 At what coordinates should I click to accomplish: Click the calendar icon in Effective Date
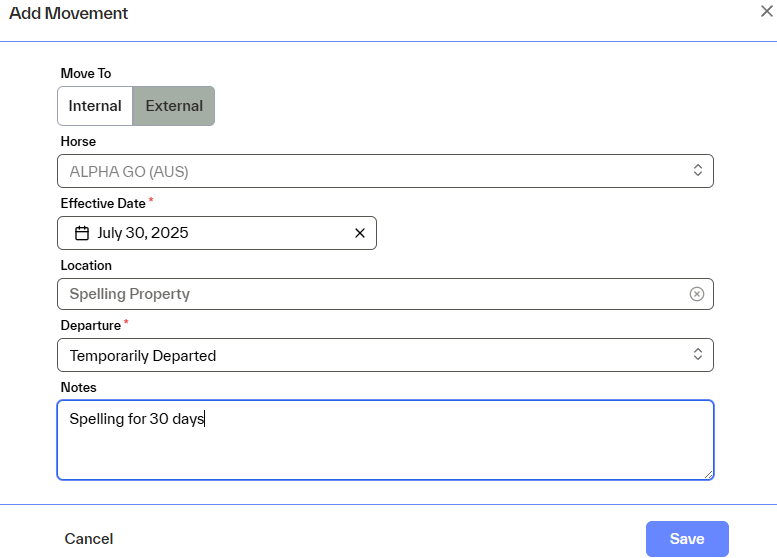pos(82,233)
